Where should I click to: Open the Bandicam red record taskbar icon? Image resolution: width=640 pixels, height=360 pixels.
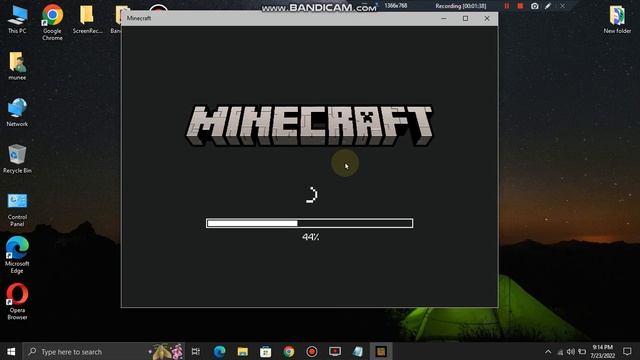[x=312, y=351]
